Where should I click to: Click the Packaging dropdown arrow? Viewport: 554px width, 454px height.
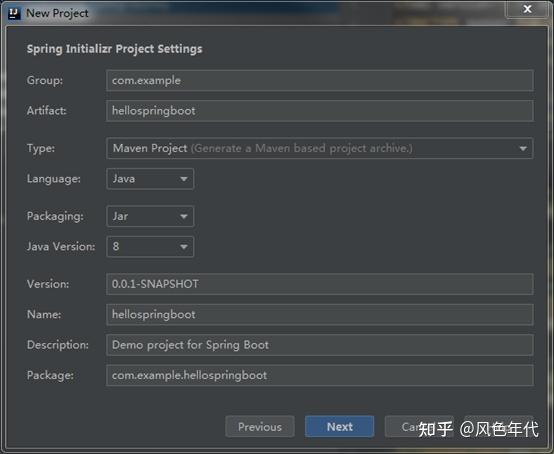coord(183,217)
